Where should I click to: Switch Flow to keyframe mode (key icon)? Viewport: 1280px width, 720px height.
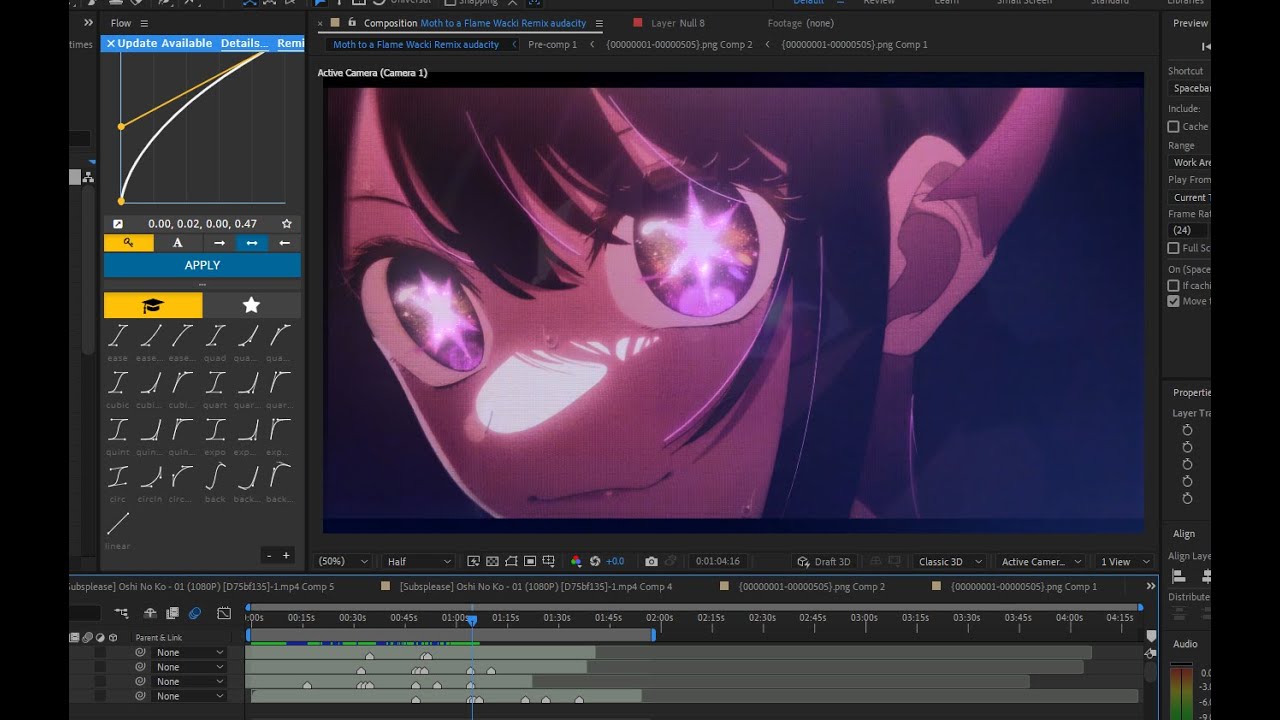coord(129,243)
